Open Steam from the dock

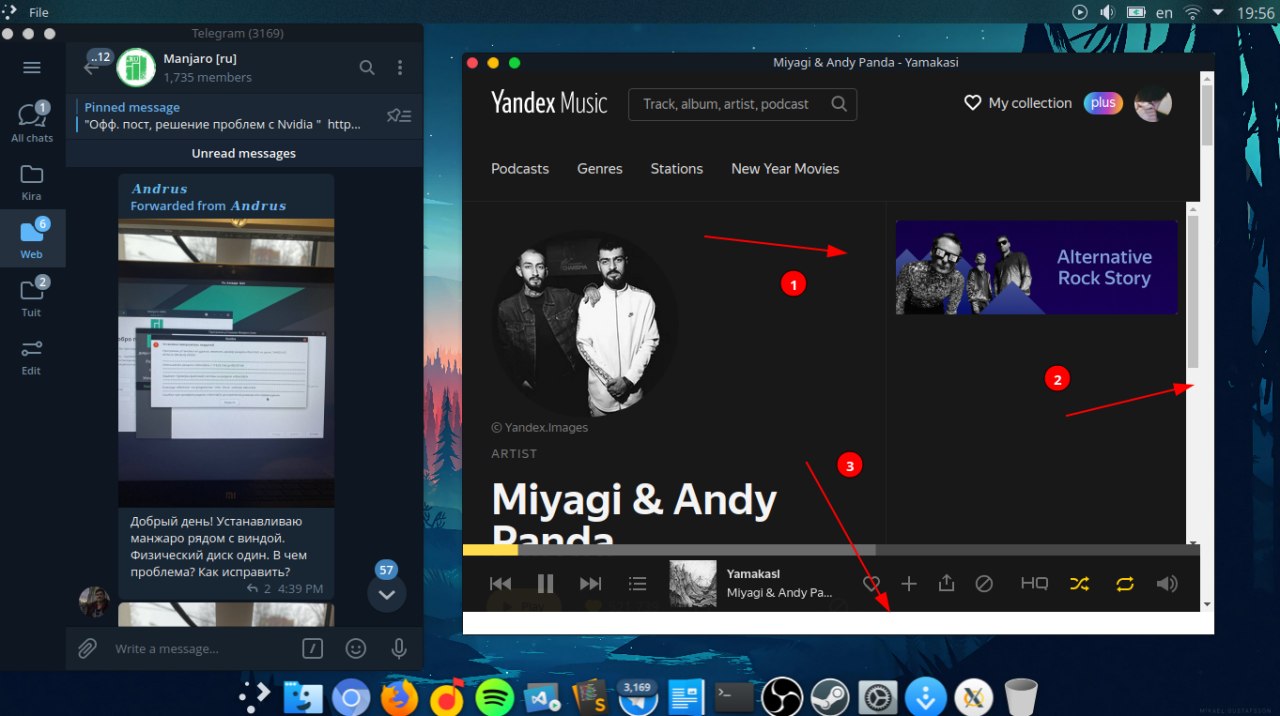click(x=830, y=697)
